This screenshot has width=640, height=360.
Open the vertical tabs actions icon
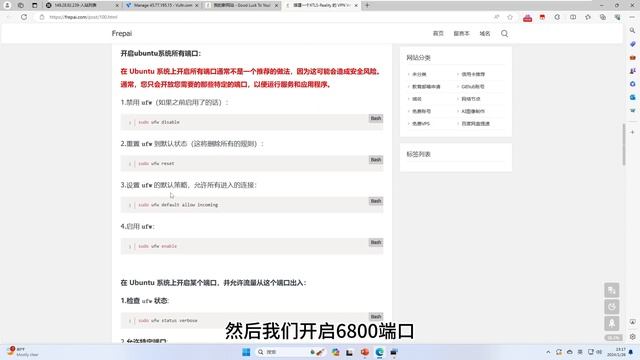[35, 5]
